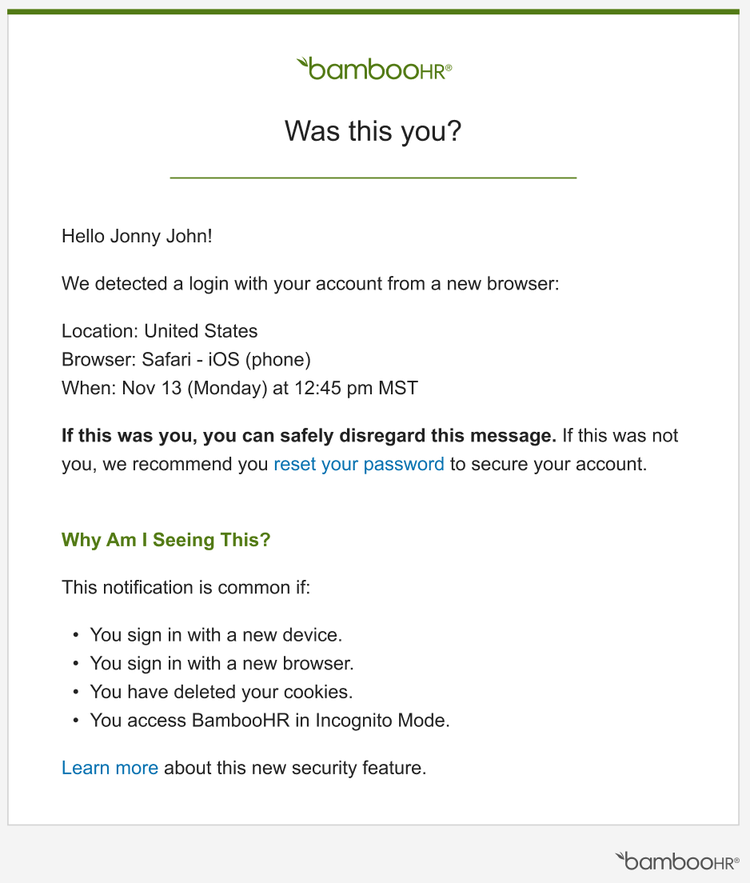Click This notification is common if text
The height and width of the screenshot is (883, 750).
(186, 587)
